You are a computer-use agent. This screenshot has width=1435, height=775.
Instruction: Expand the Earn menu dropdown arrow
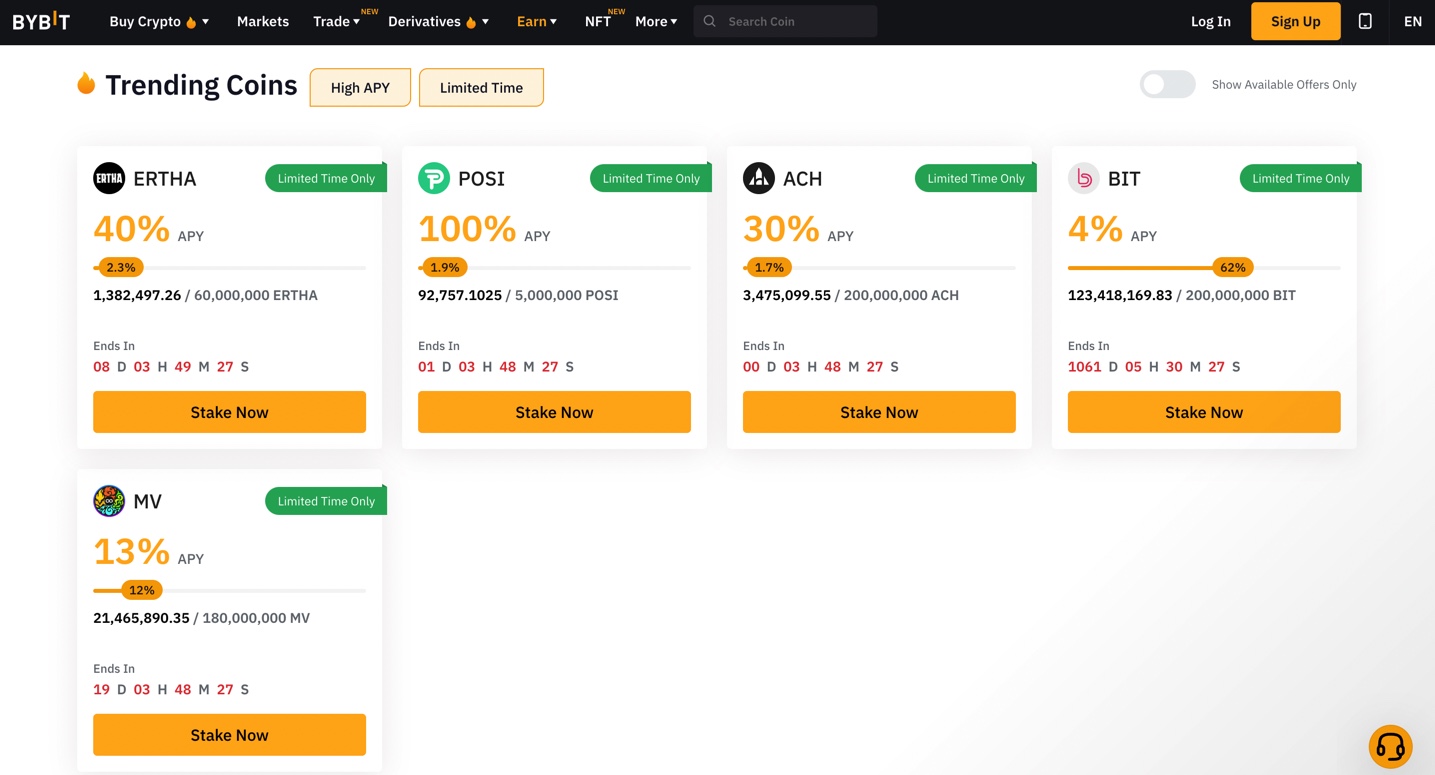tap(554, 21)
